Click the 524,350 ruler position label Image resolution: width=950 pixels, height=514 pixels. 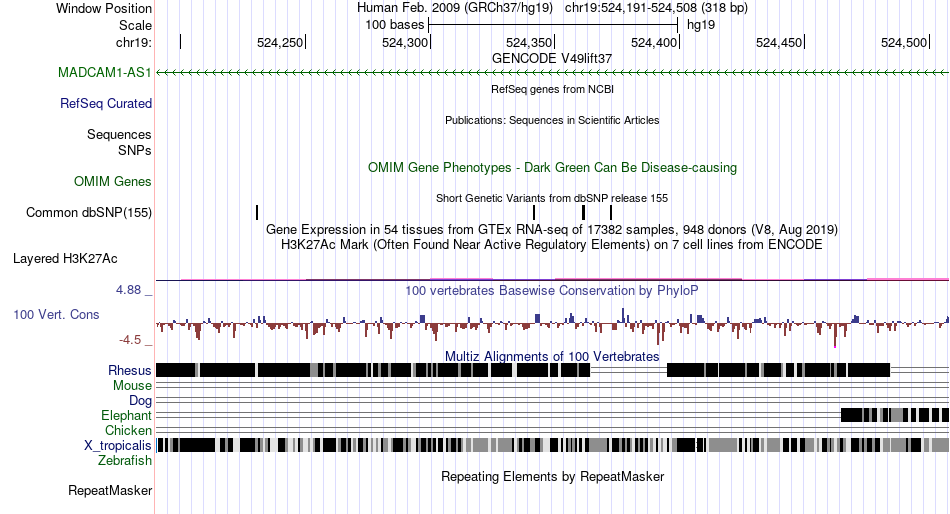point(529,43)
